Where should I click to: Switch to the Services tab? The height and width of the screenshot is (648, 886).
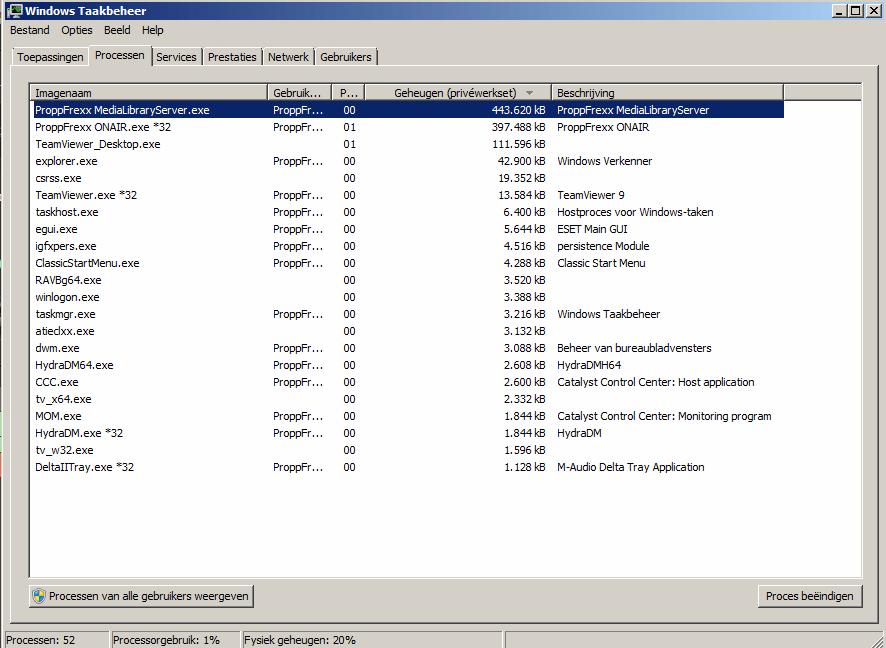click(176, 57)
